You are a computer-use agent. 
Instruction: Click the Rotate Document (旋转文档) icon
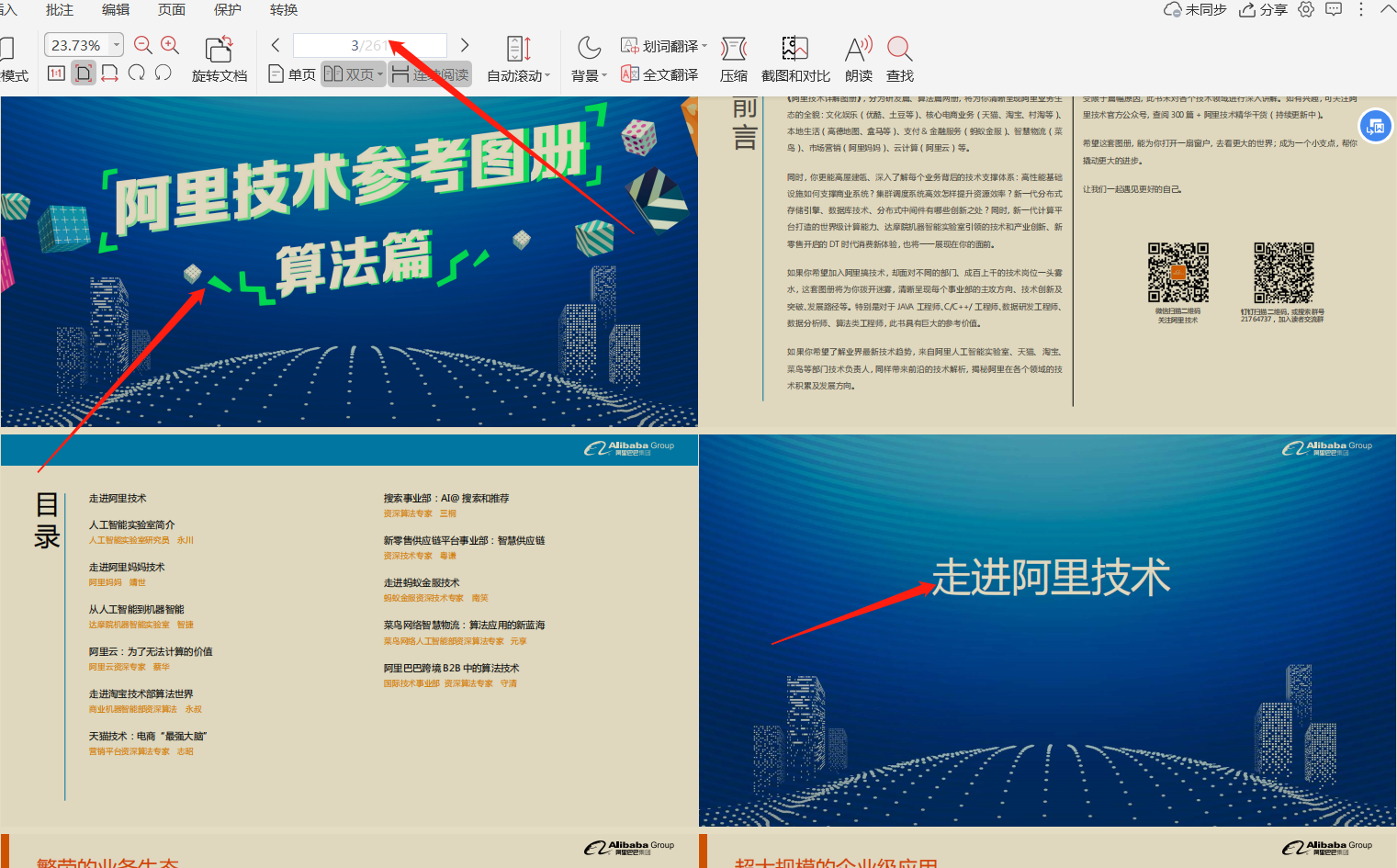pos(220,49)
